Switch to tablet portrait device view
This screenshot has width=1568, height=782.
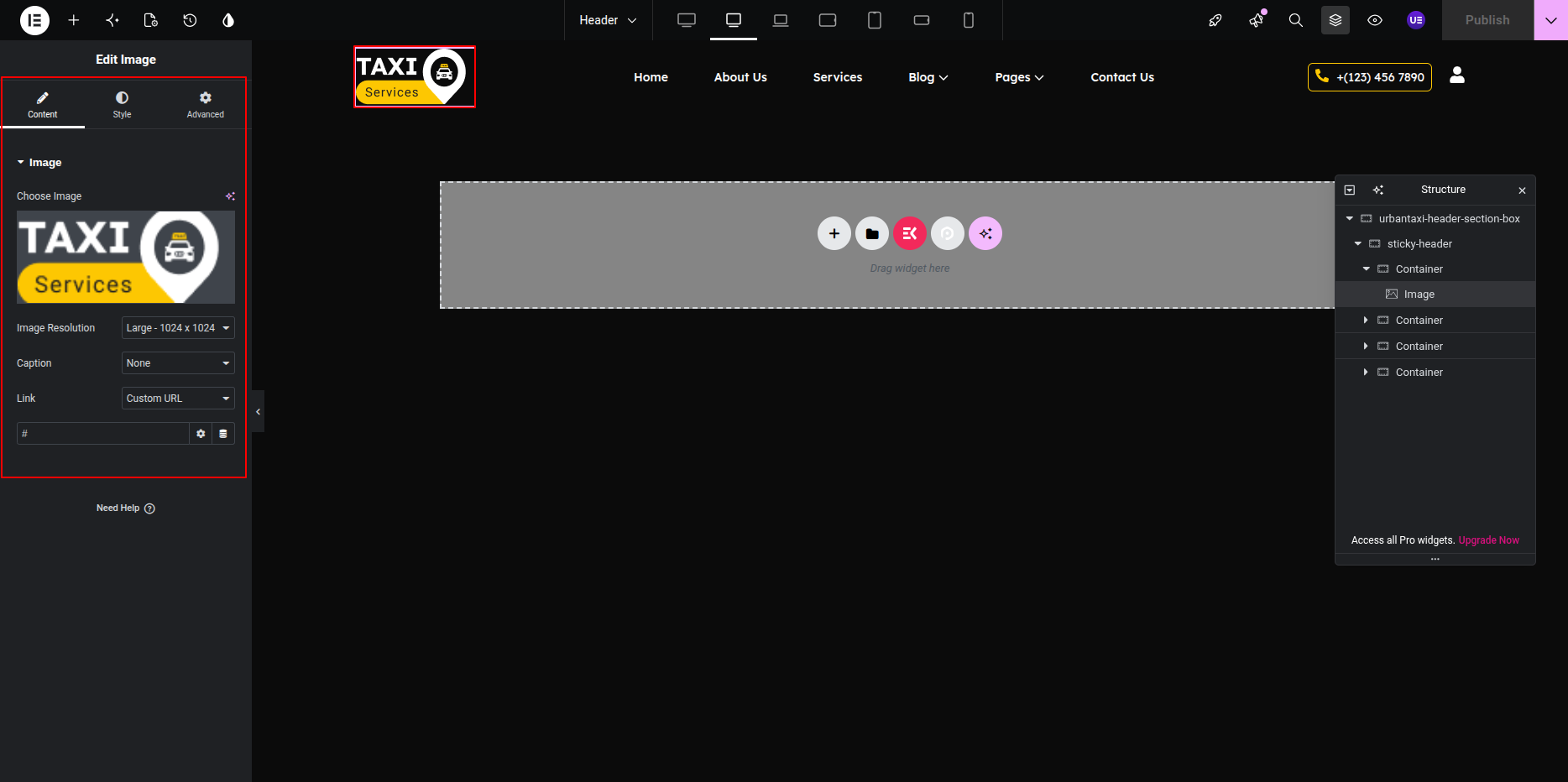[875, 20]
